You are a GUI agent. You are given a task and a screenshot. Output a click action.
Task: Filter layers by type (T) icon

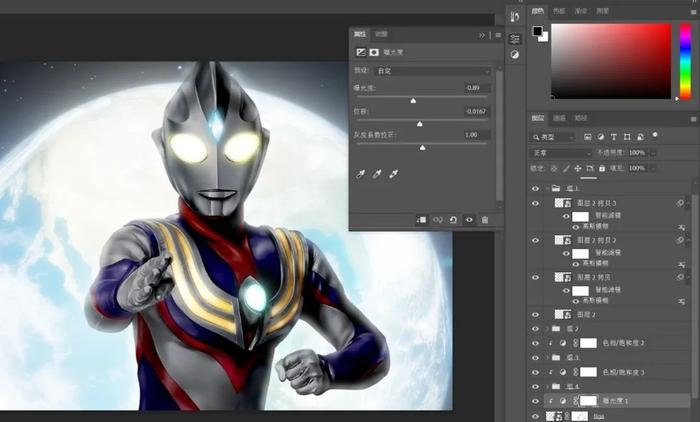click(x=614, y=137)
